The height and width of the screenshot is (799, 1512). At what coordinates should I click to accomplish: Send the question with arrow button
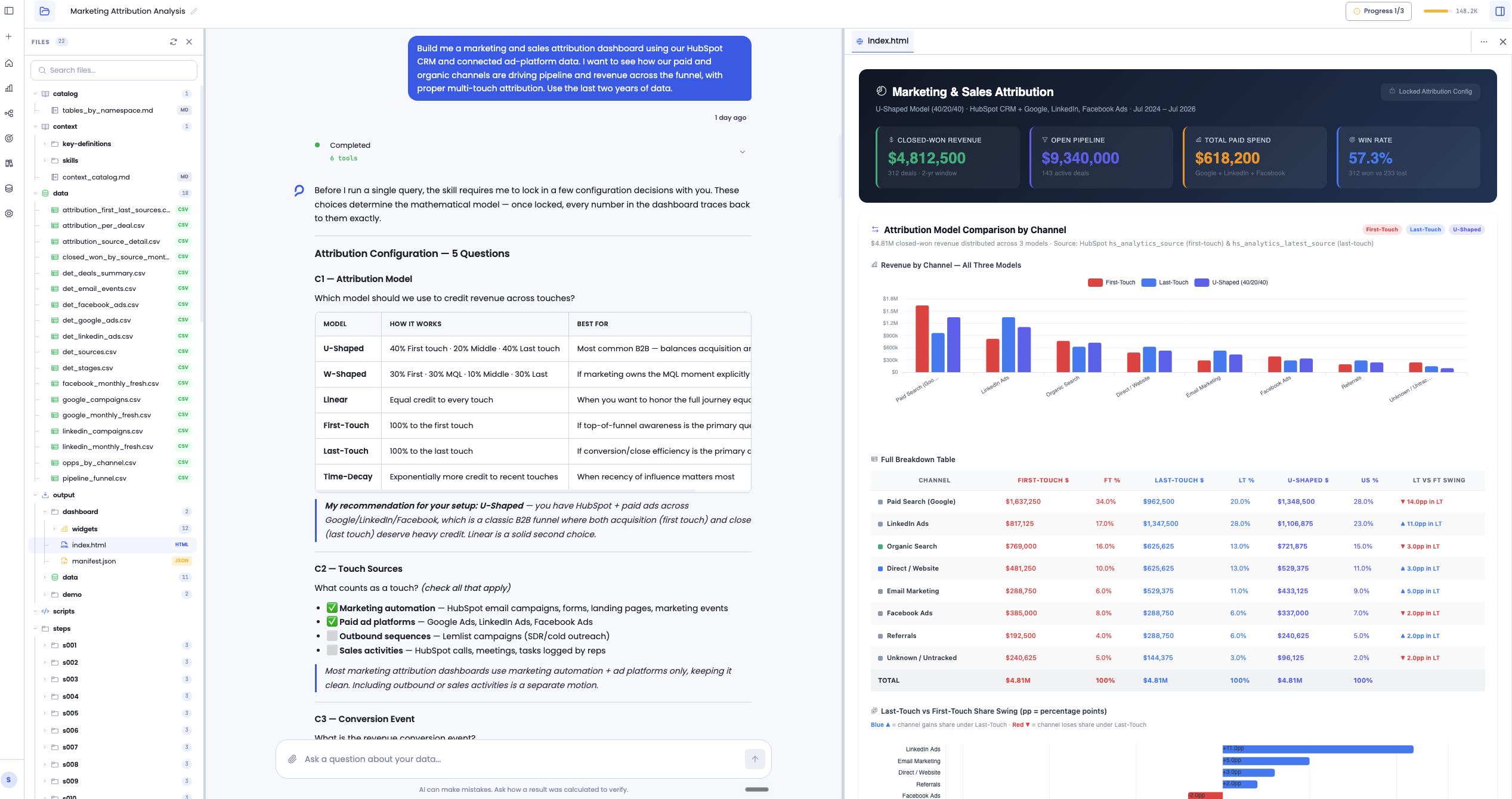(x=755, y=759)
